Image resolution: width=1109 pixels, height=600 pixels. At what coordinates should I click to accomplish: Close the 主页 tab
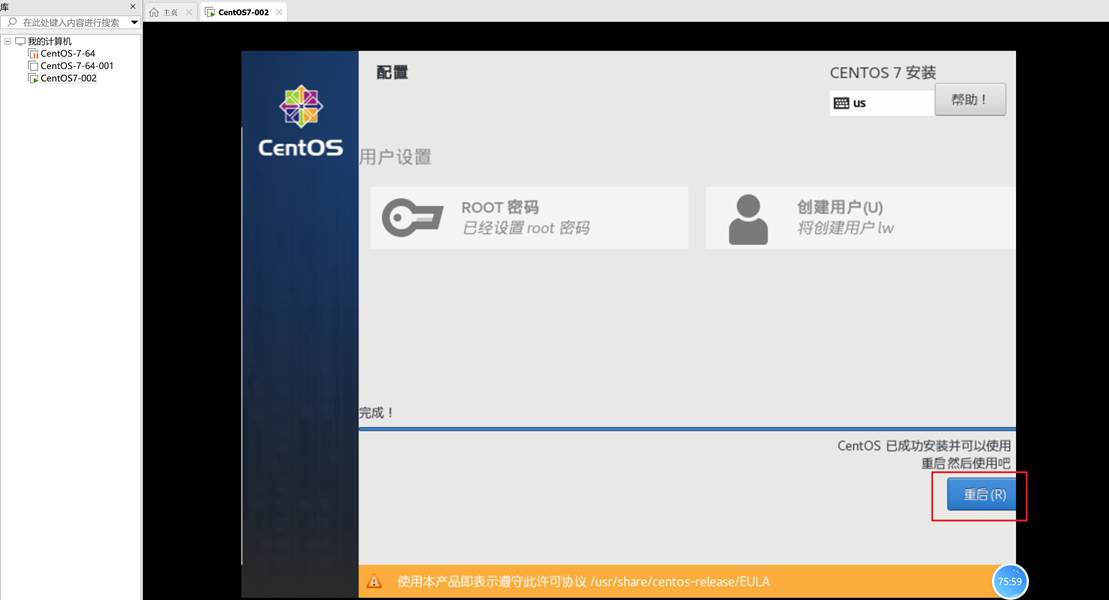pyautogui.click(x=189, y=12)
